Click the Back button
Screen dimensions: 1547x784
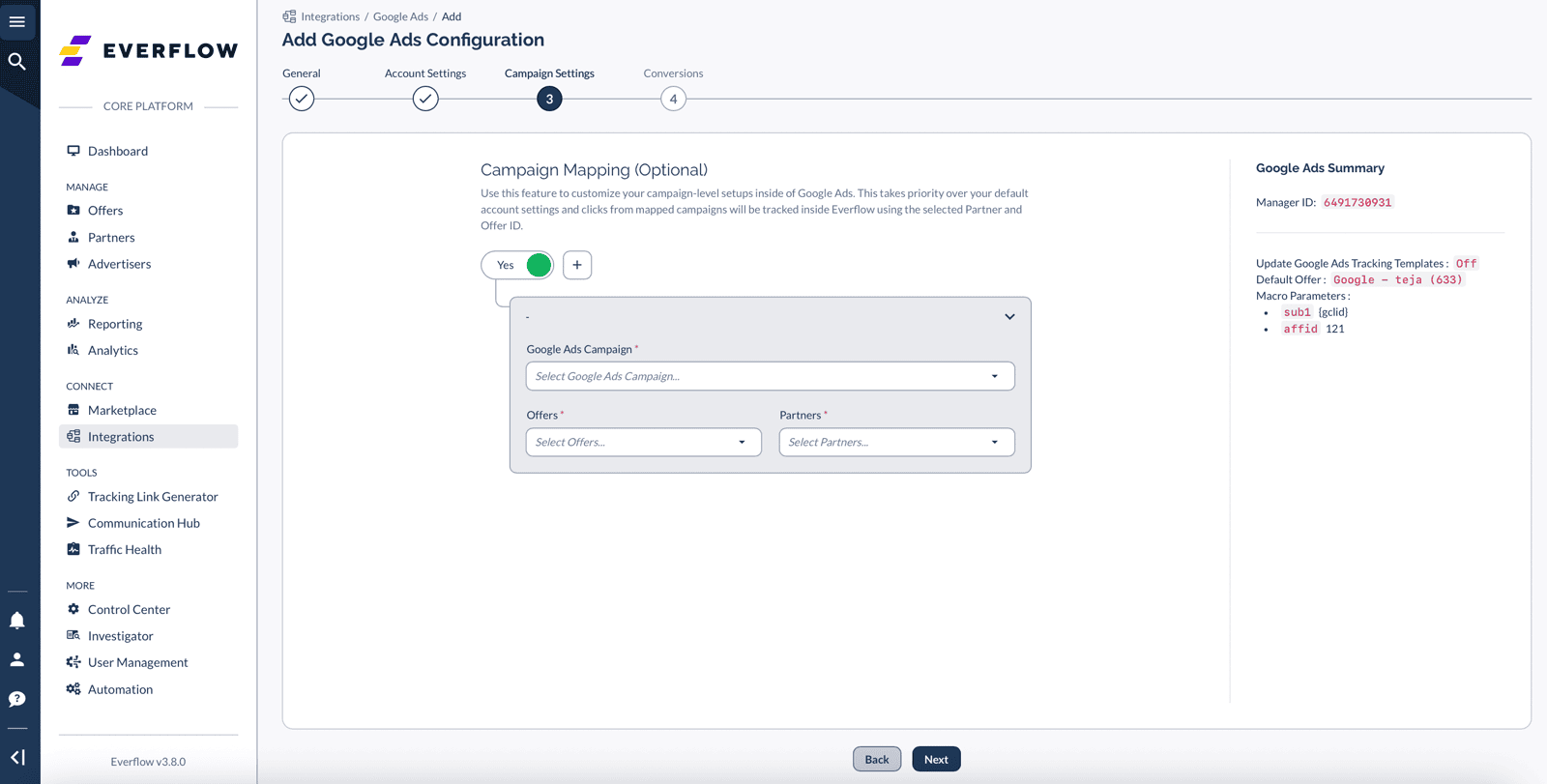click(x=877, y=759)
